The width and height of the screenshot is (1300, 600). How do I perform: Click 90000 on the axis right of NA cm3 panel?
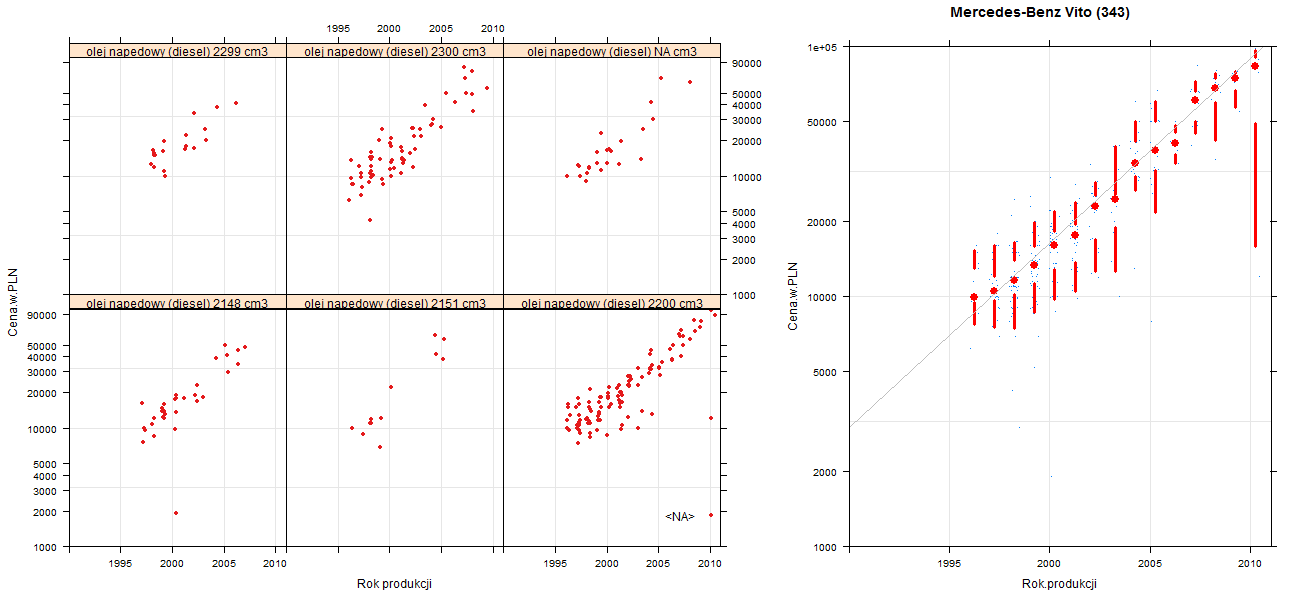748,63
